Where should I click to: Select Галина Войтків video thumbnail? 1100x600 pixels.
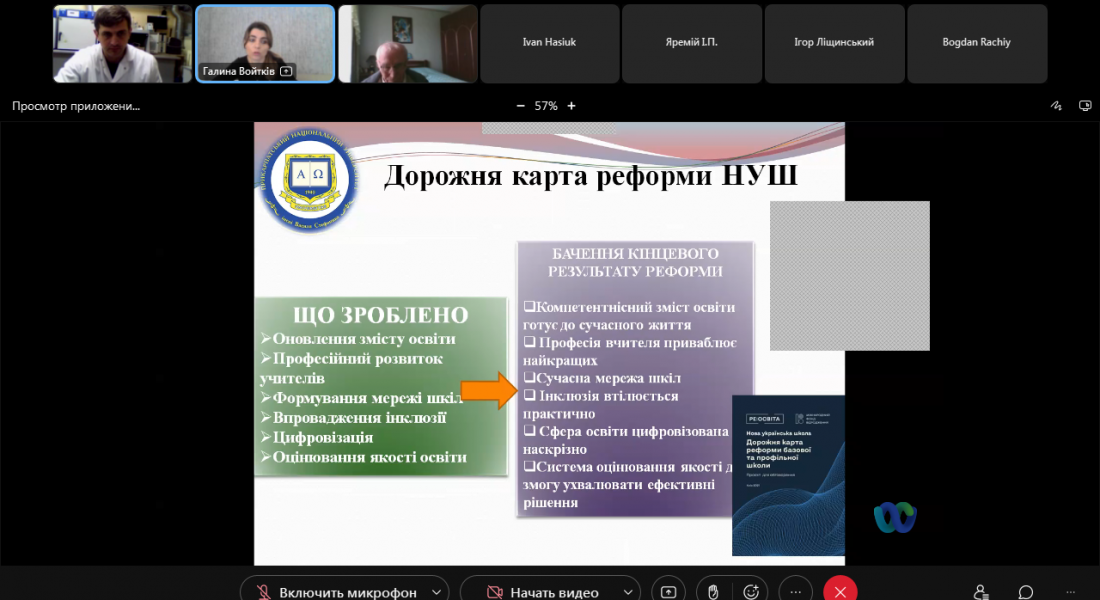tap(265, 43)
